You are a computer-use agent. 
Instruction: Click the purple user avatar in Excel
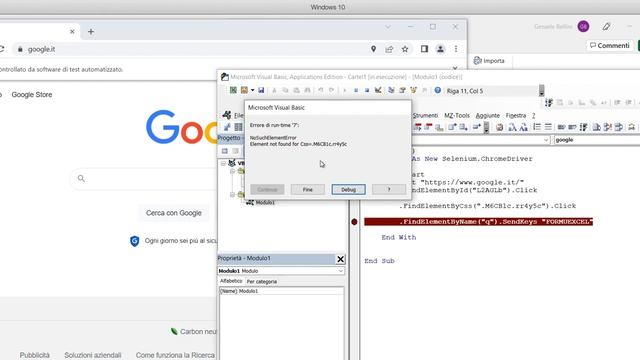[x=583, y=27]
